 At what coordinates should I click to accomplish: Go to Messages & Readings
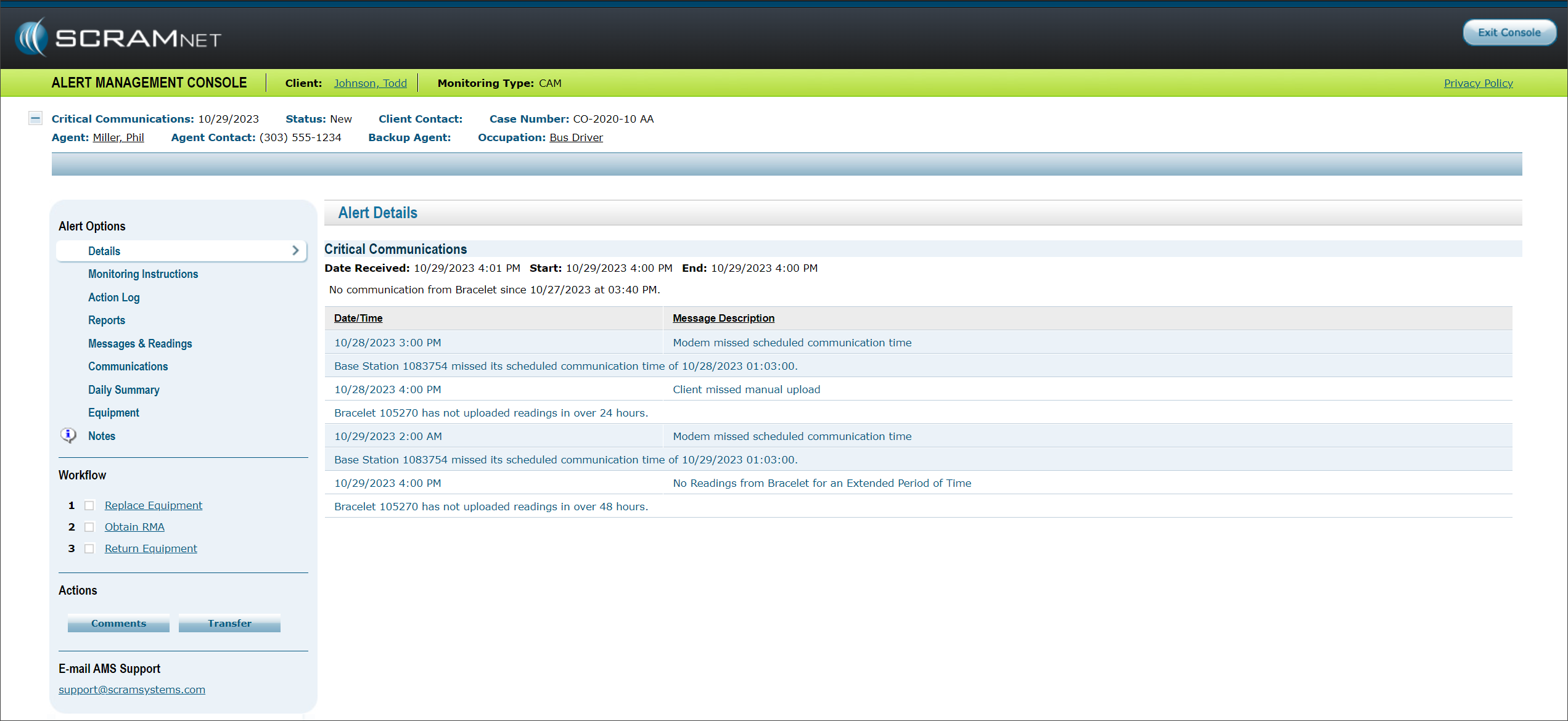click(x=140, y=344)
